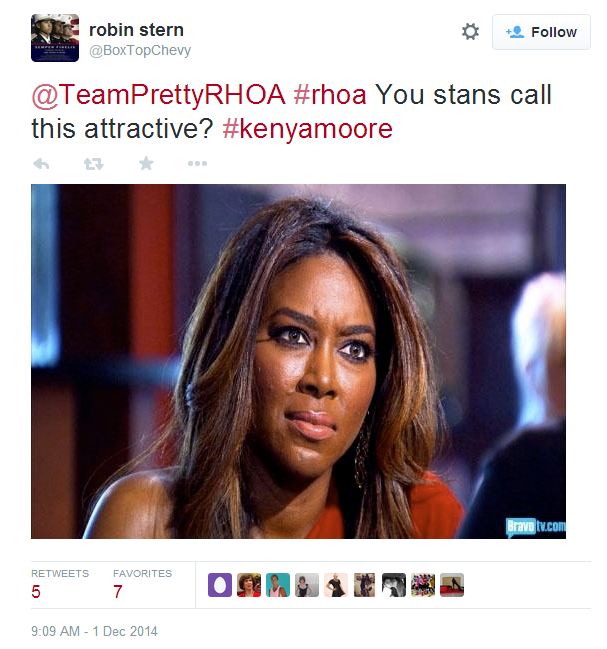
Task: Open the gear settings icon beside Follow
Action: 470,31
